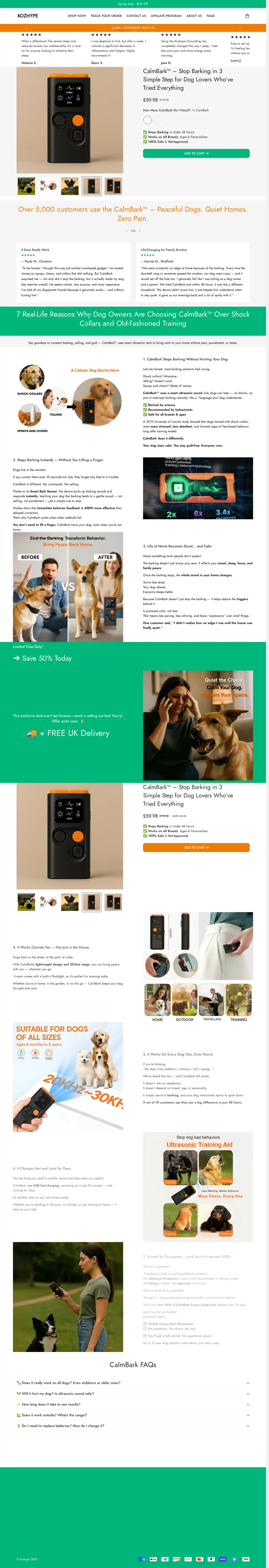This screenshot has height=1568, width=269.
Task: Click the orange Add to Cart button
Action: (196, 847)
